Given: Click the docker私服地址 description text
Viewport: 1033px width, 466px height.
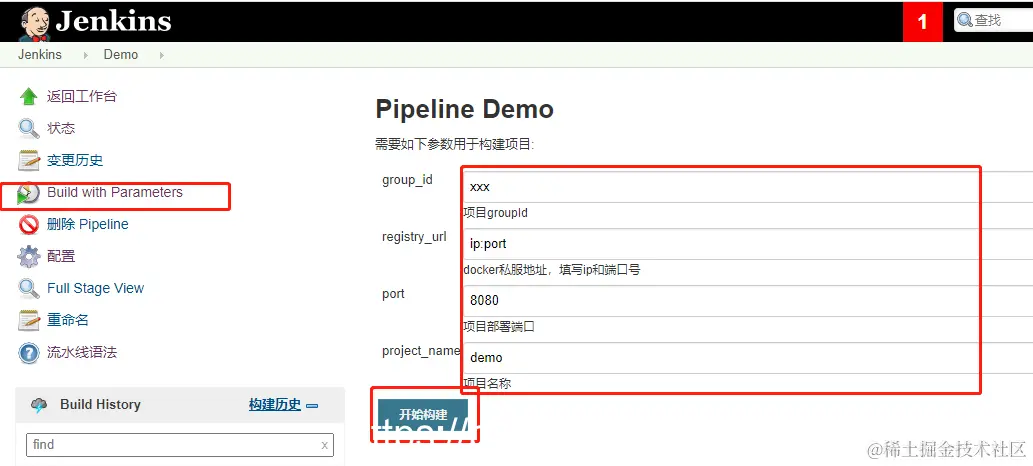Looking at the screenshot, I should pyautogui.click(x=551, y=270).
